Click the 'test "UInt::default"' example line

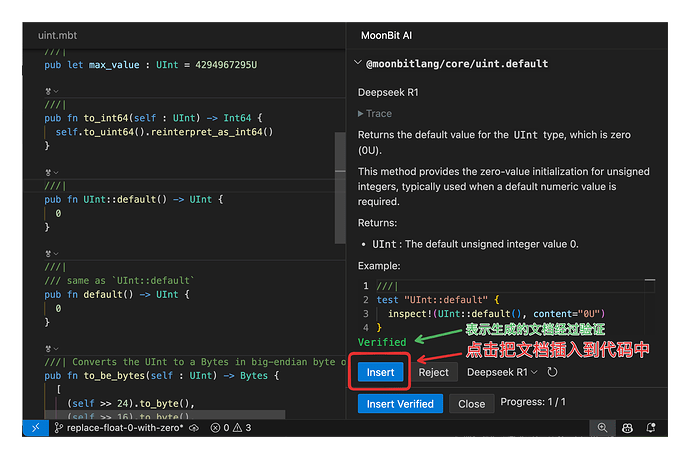pyautogui.click(x=438, y=300)
